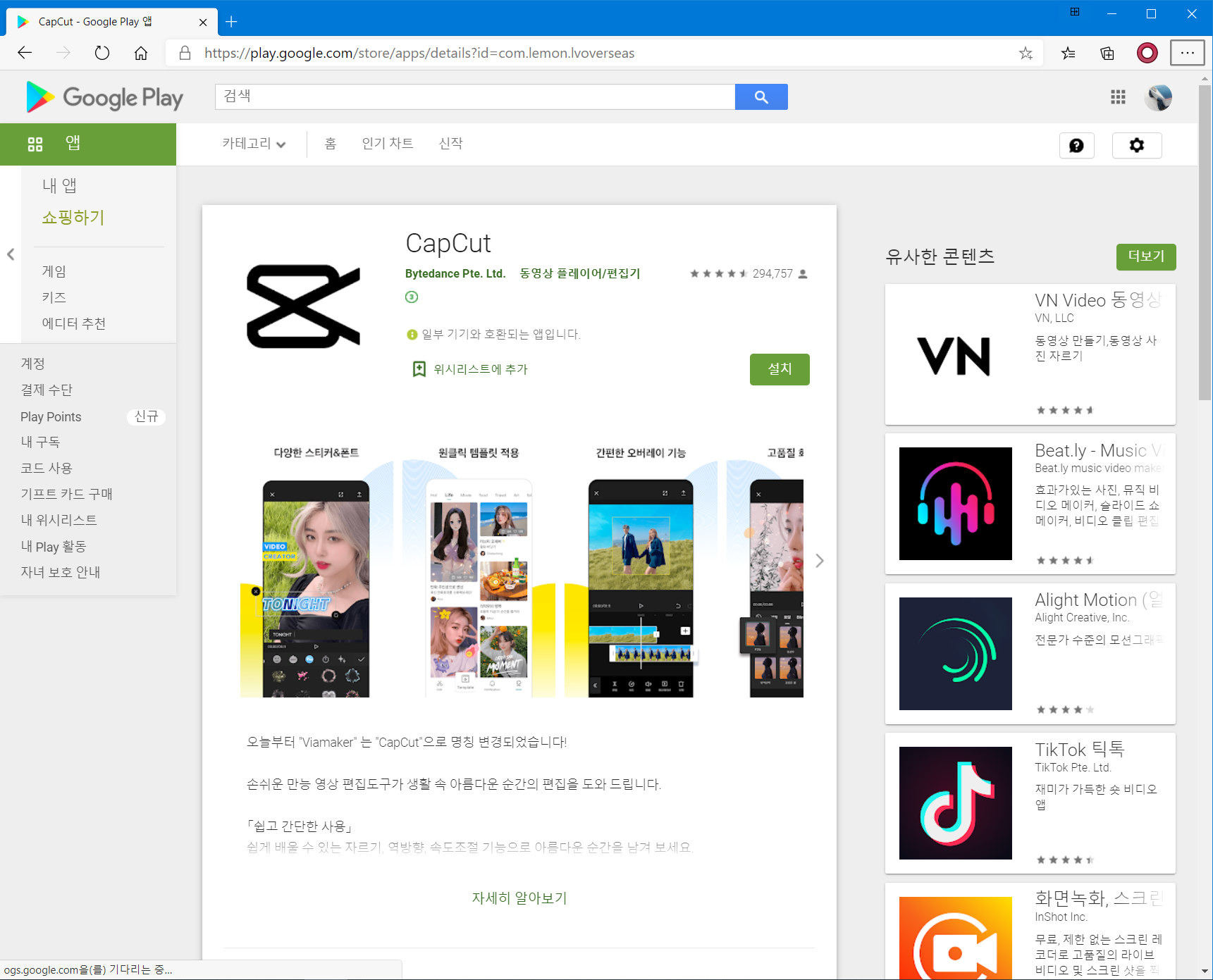Click the page vertical scrollbar
The height and width of the screenshot is (980, 1213).
[x=1205, y=243]
